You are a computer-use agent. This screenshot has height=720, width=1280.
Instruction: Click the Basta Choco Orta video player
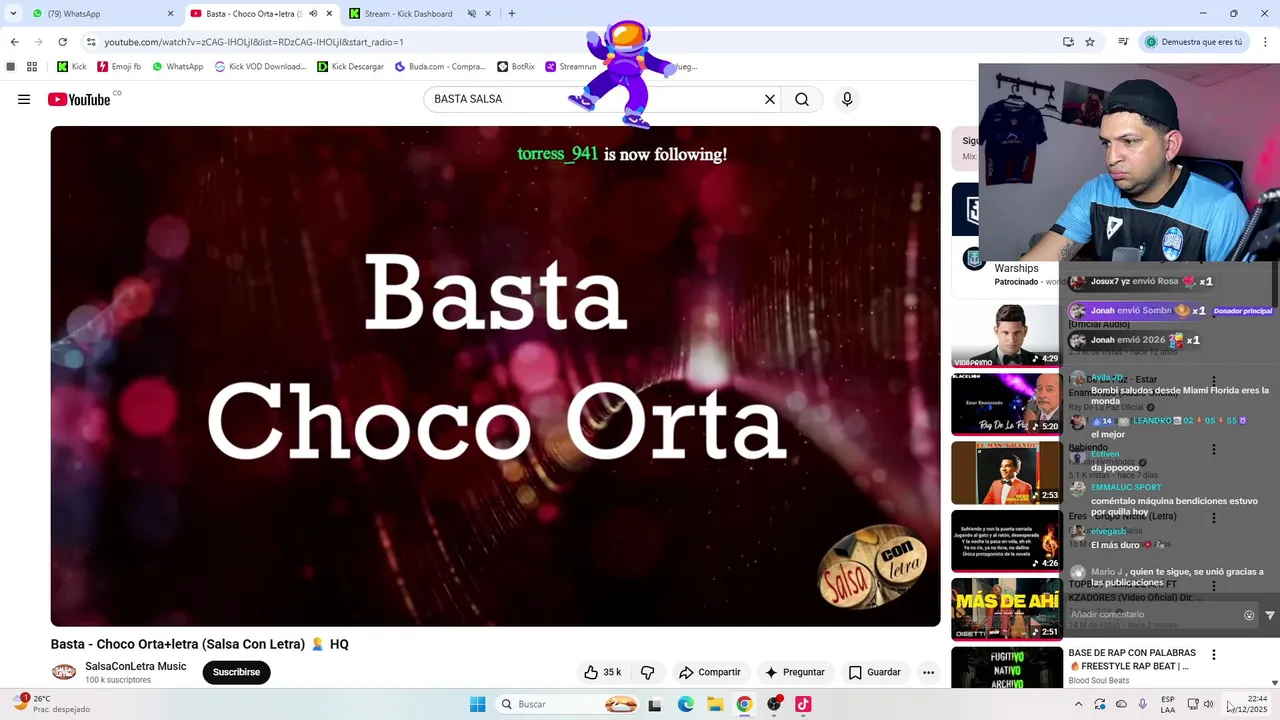[495, 376]
